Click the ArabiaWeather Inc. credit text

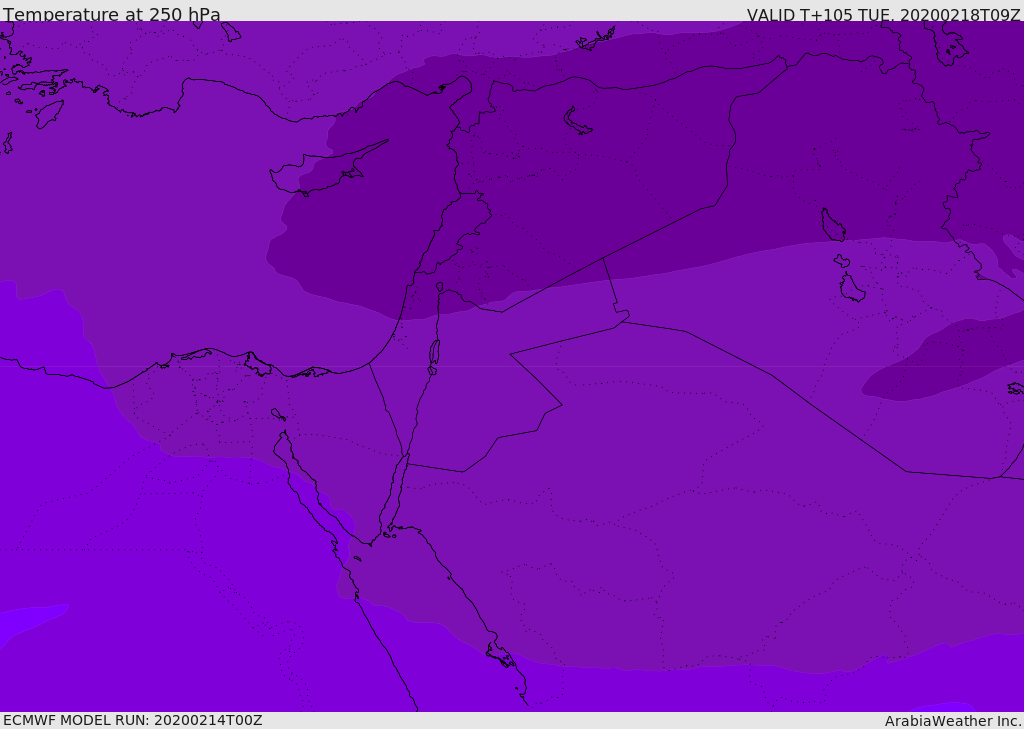tap(953, 721)
